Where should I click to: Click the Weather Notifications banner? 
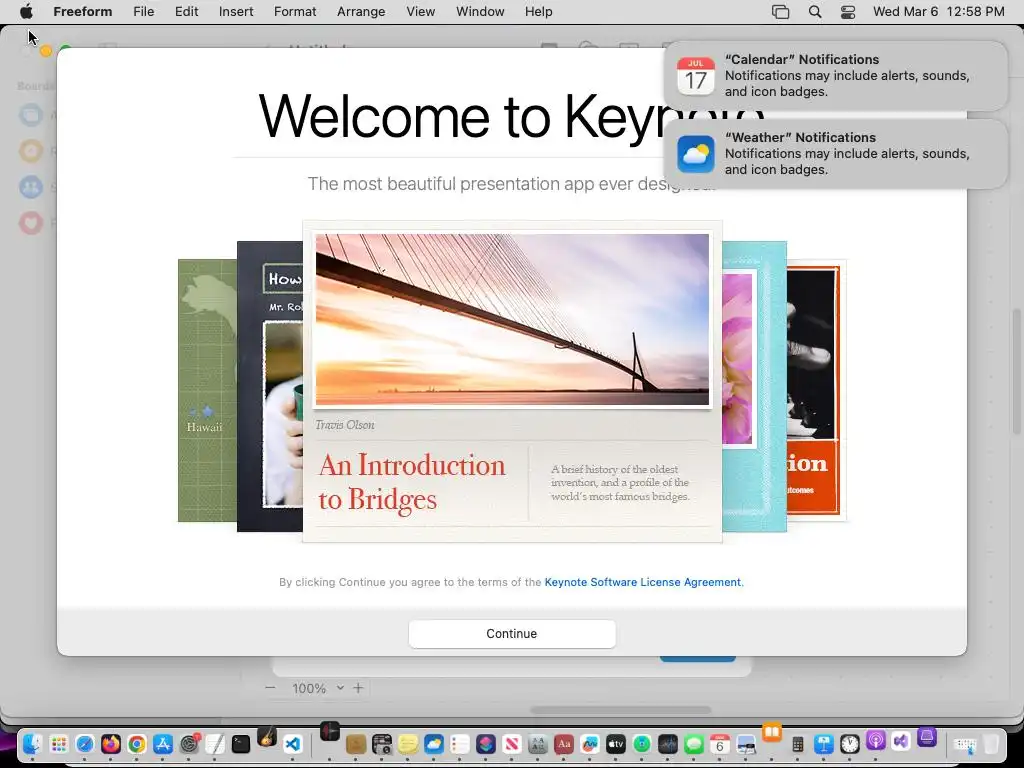[836, 153]
